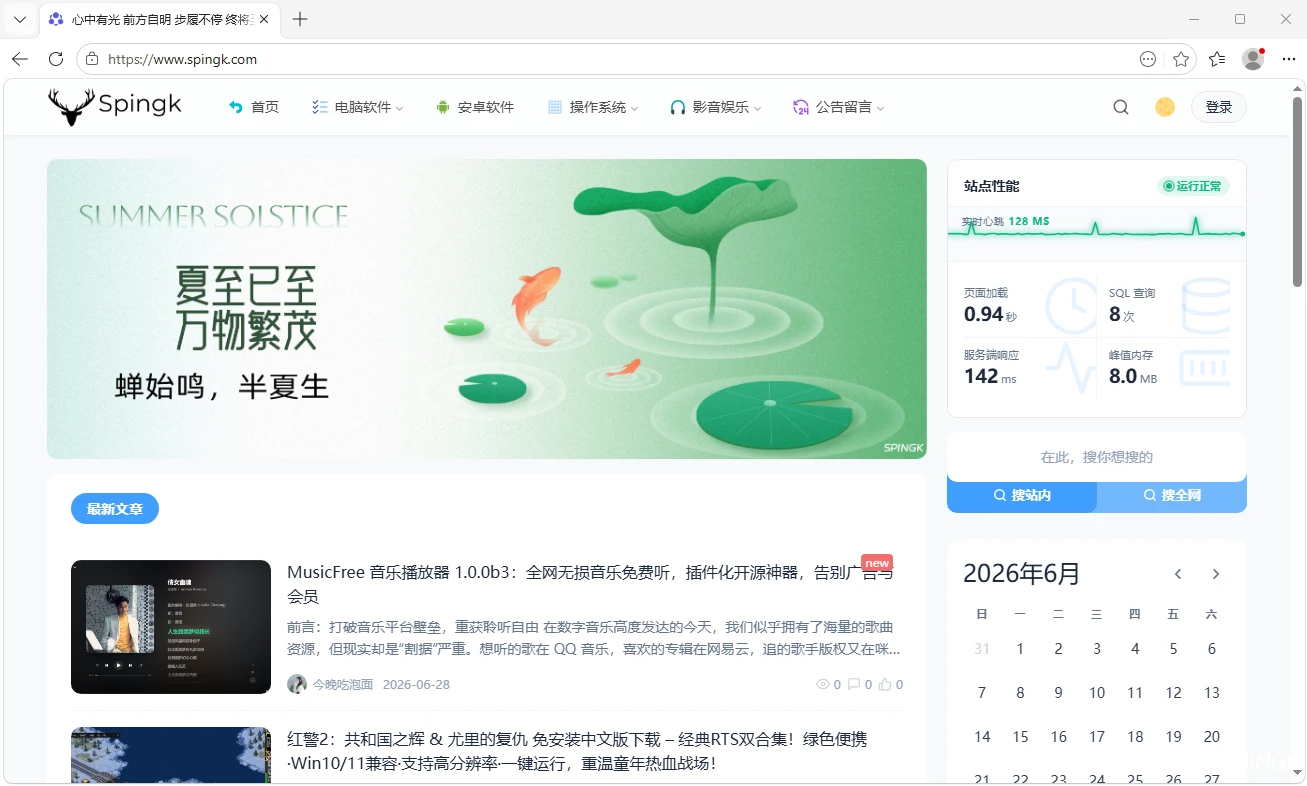This screenshot has height=786, width=1307.
Task: Open the MusicFree article thumbnail
Action: tap(171, 627)
